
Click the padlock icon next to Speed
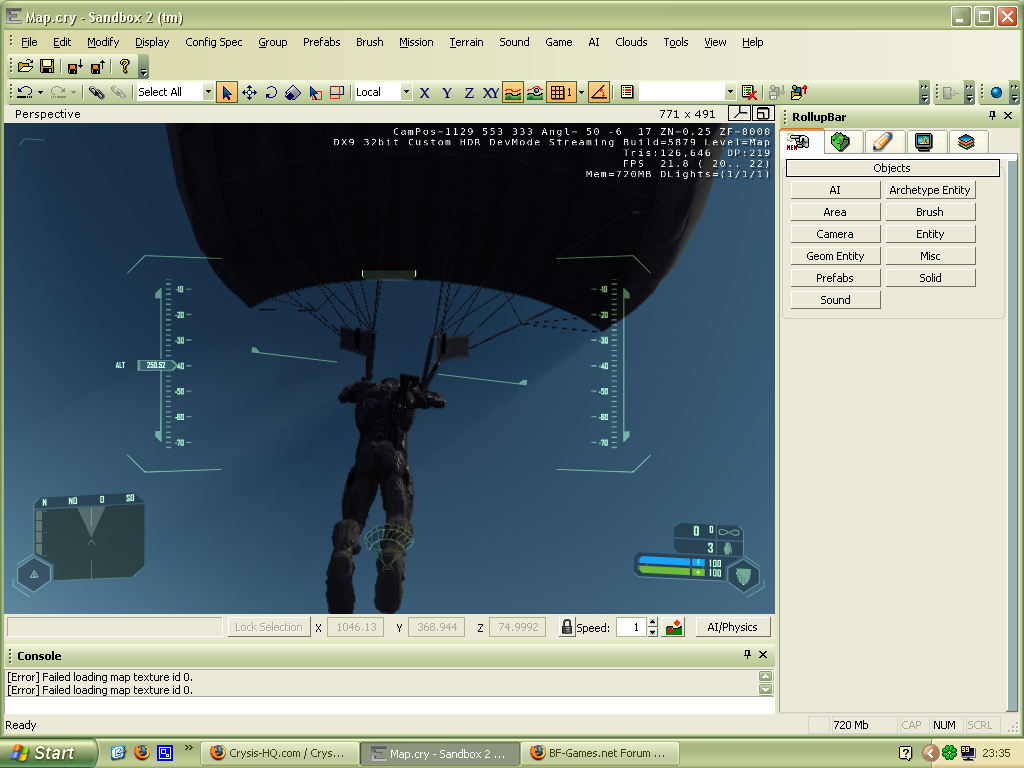point(567,627)
